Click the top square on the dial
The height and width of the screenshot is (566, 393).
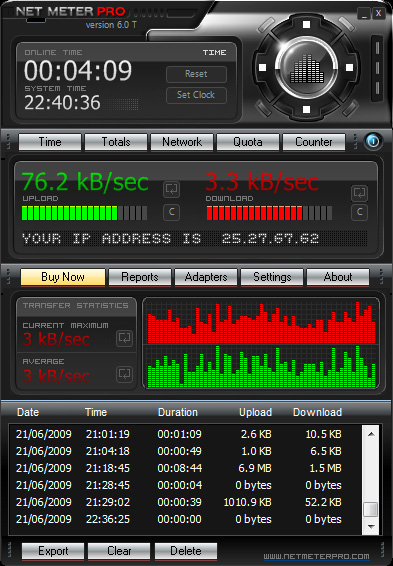(306, 25)
